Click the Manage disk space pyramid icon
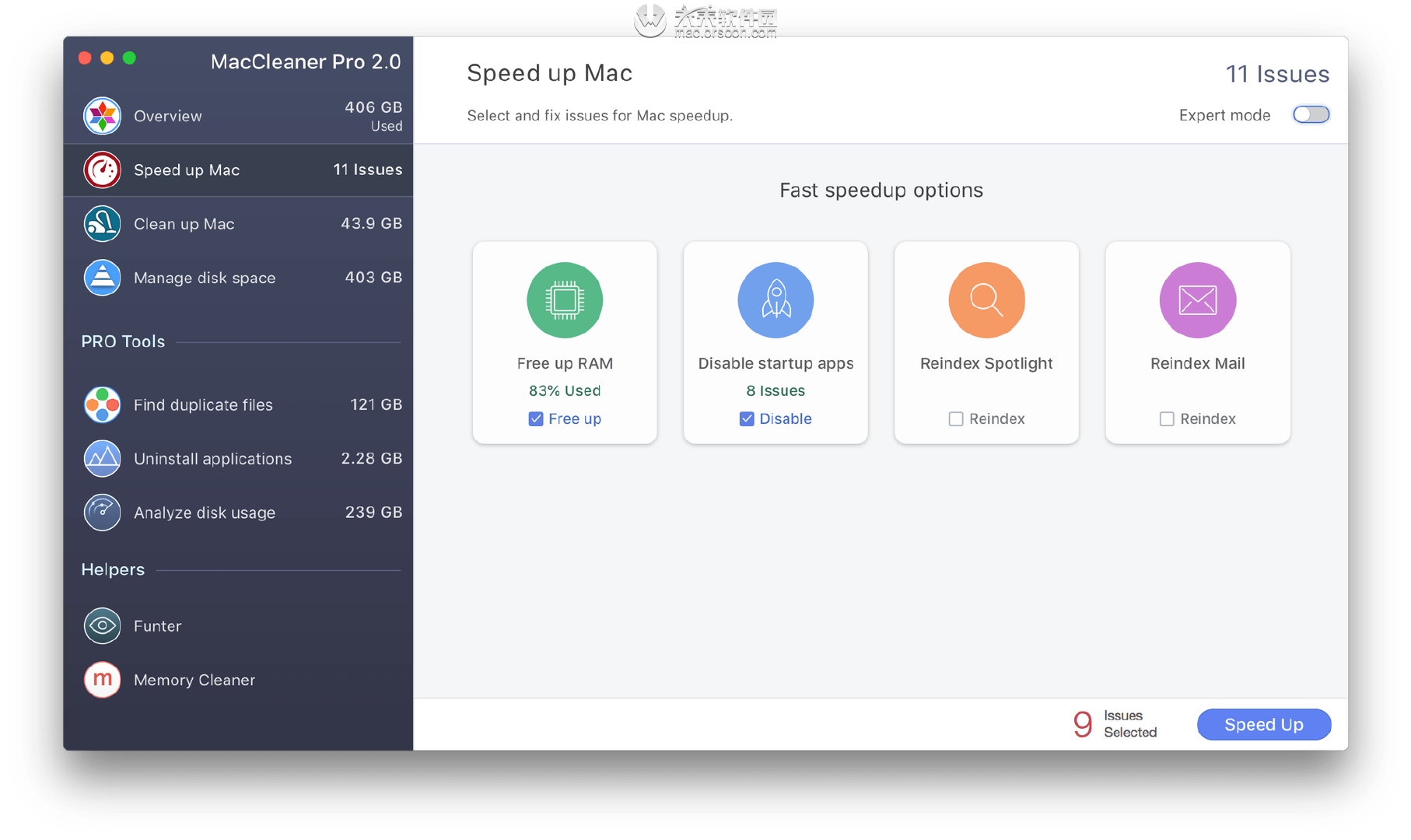This screenshot has height=840, width=1411. coord(102,278)
